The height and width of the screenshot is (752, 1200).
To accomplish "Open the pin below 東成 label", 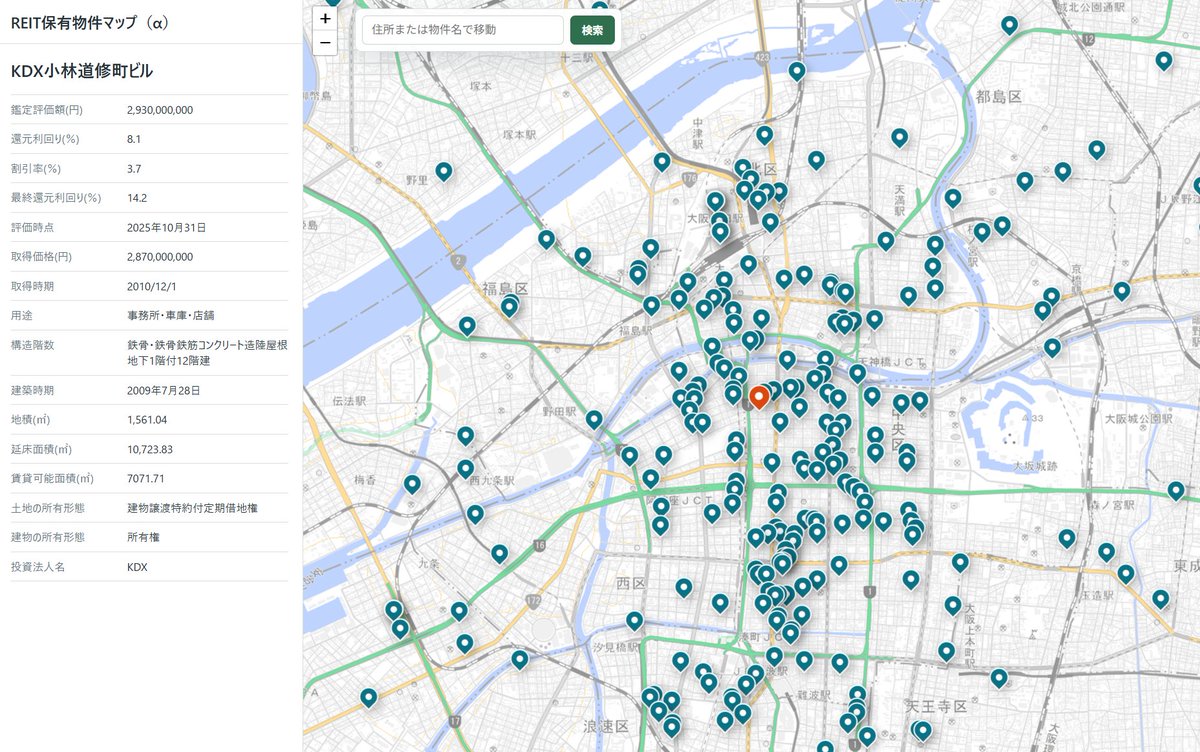I will (x=1160, y=600).
